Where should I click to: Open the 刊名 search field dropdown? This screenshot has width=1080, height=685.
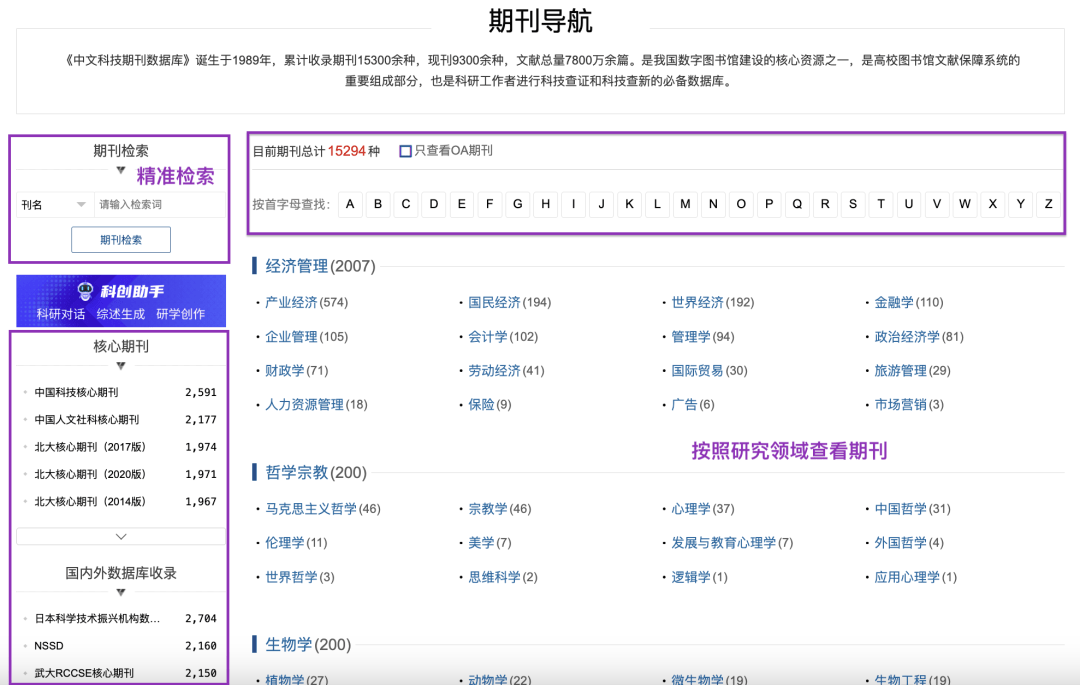pos(54,205)
